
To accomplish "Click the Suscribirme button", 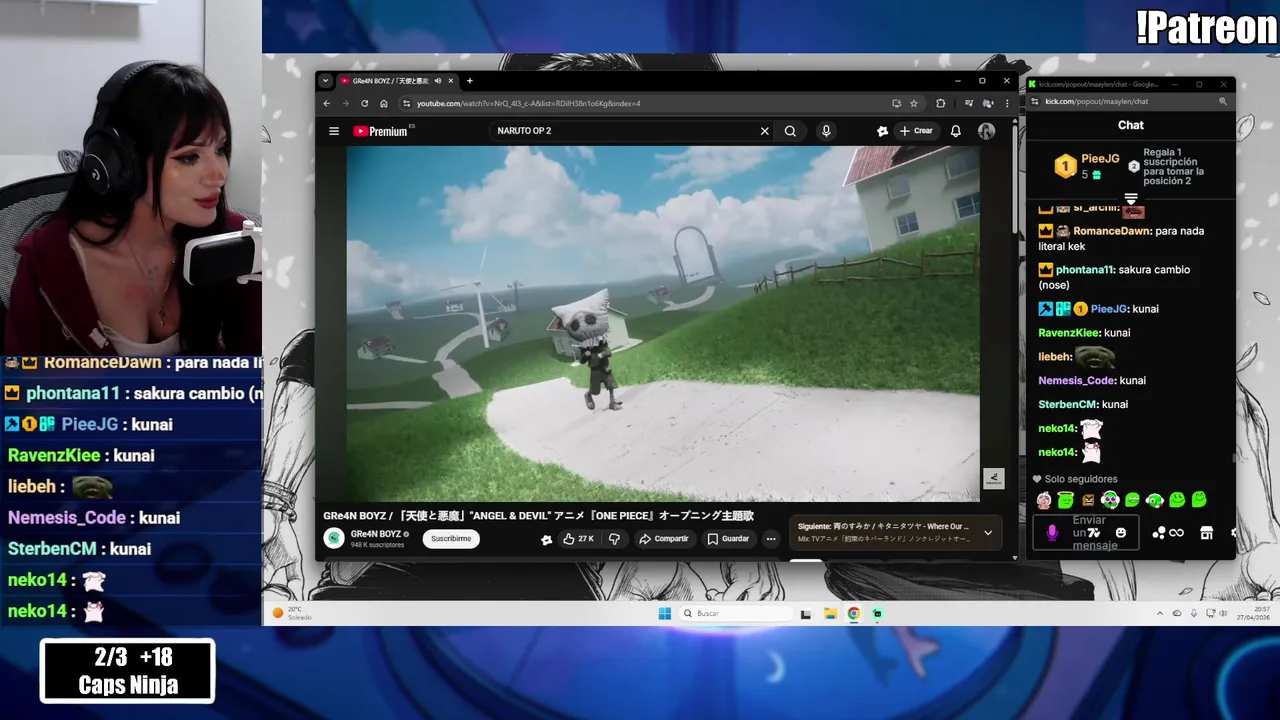I will [451, 539].
